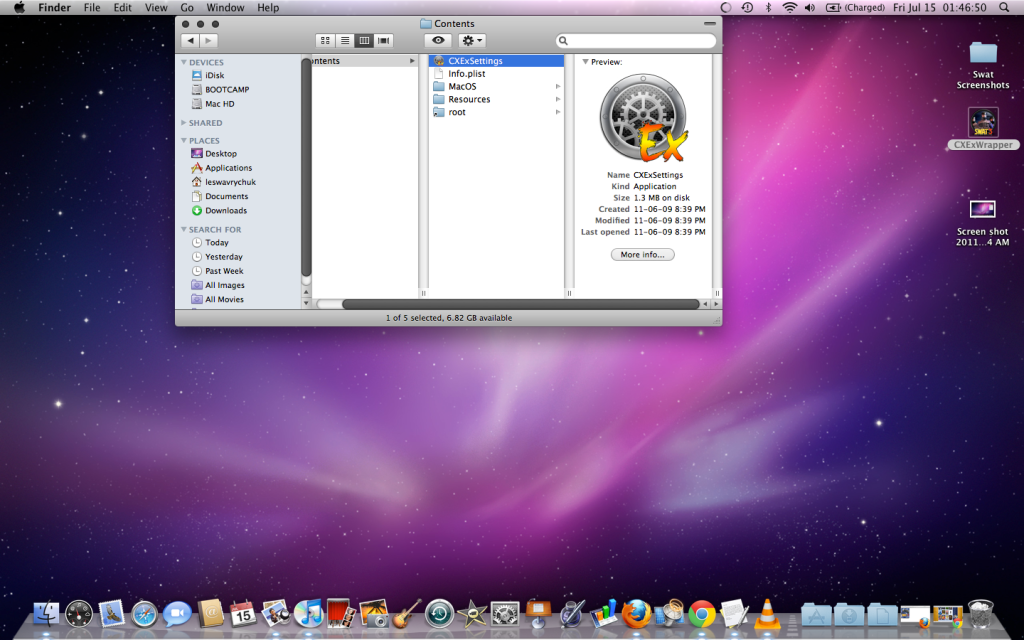The width and height of the screenshot is (1024, 640).
Task: Click the Quick Look eye button
Action: pyautogui.click(x=438, y=40)
